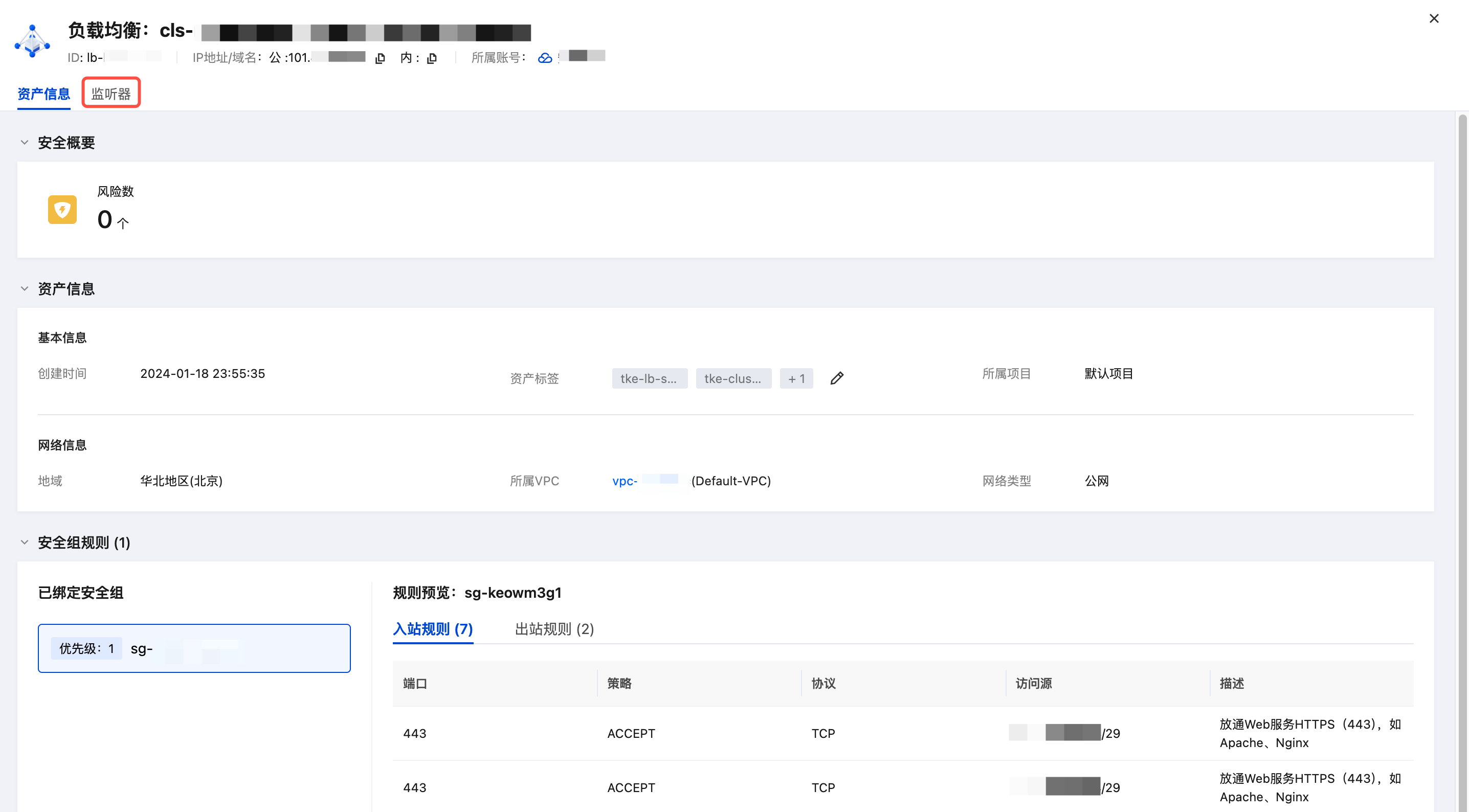Switch to the 资产信息 tab

click(44, 94)
